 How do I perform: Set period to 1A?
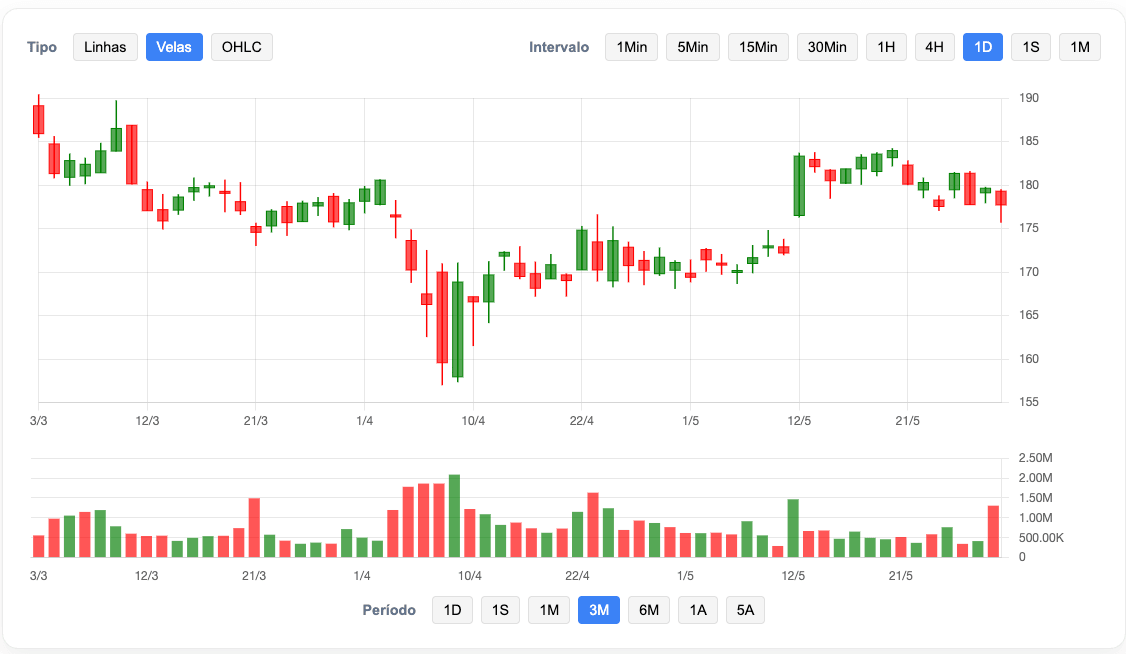coord(698,610)
